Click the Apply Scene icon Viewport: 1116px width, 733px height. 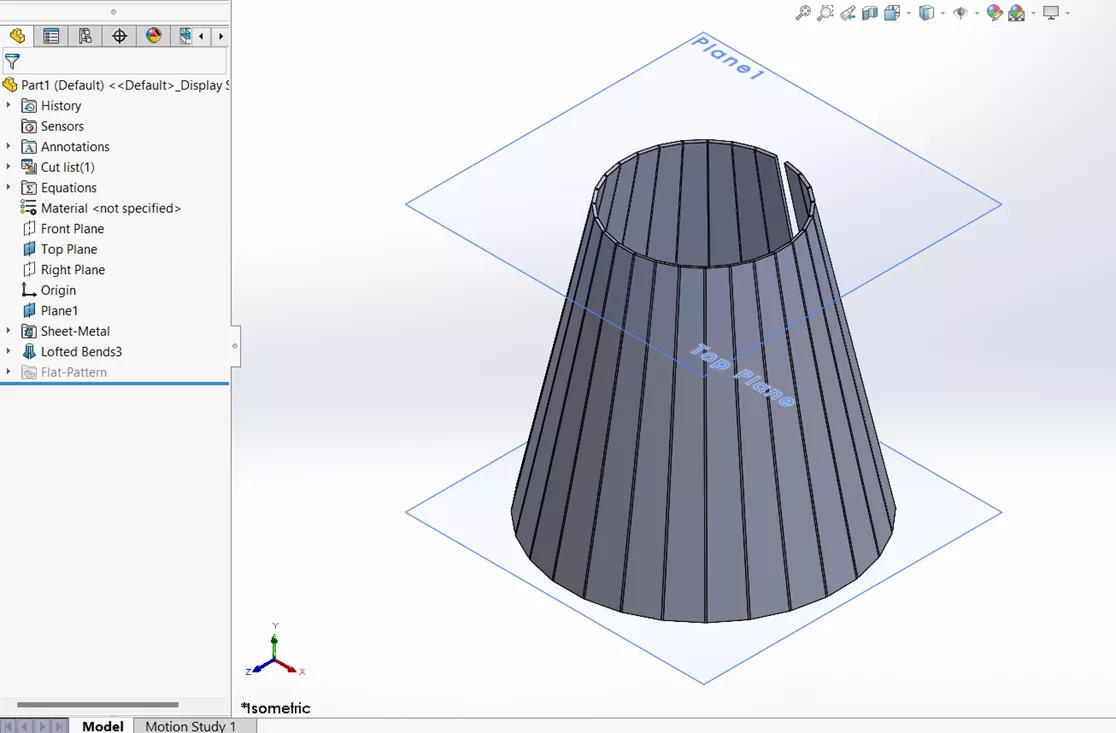[1016, 13]
